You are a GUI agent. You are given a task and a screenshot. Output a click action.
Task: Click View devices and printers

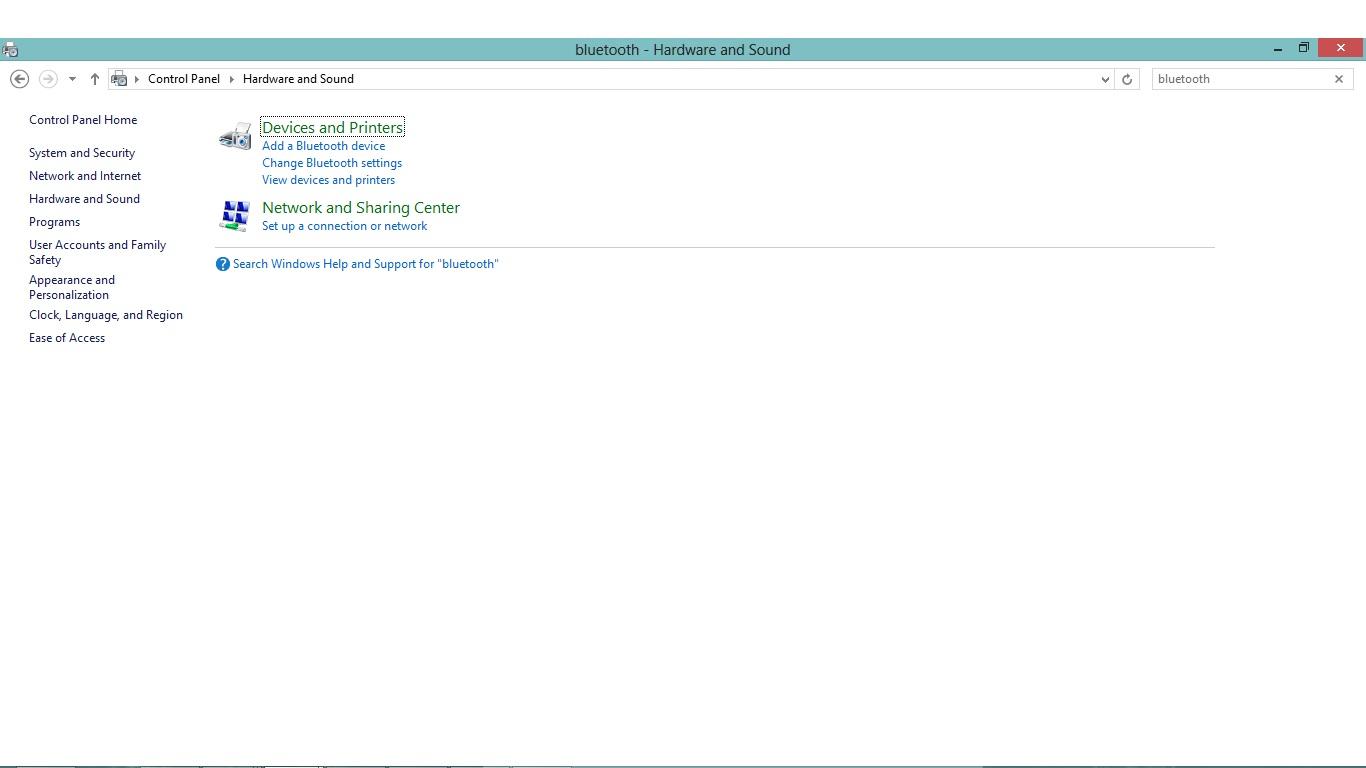pyautogui.click(x=328, y=180)
